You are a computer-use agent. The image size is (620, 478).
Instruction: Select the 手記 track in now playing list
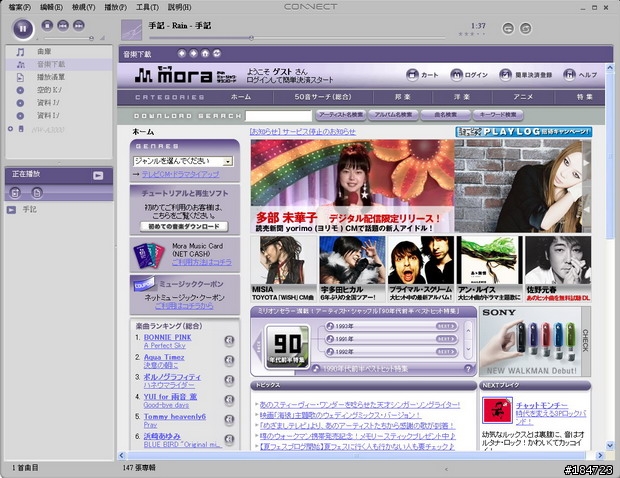click(59, 210)
